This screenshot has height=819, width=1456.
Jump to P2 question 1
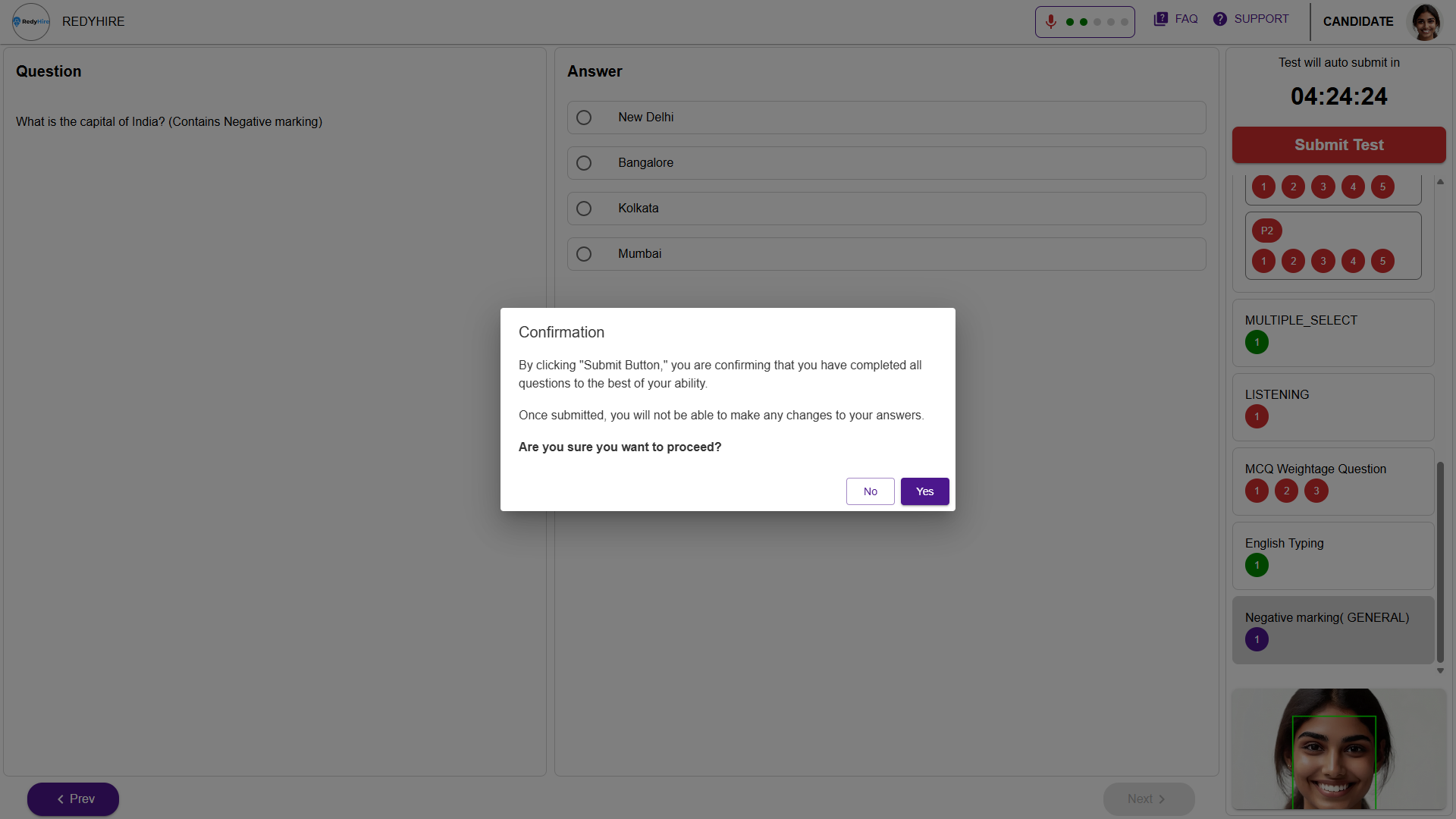pyautogui.click(x=1263, y=261)
